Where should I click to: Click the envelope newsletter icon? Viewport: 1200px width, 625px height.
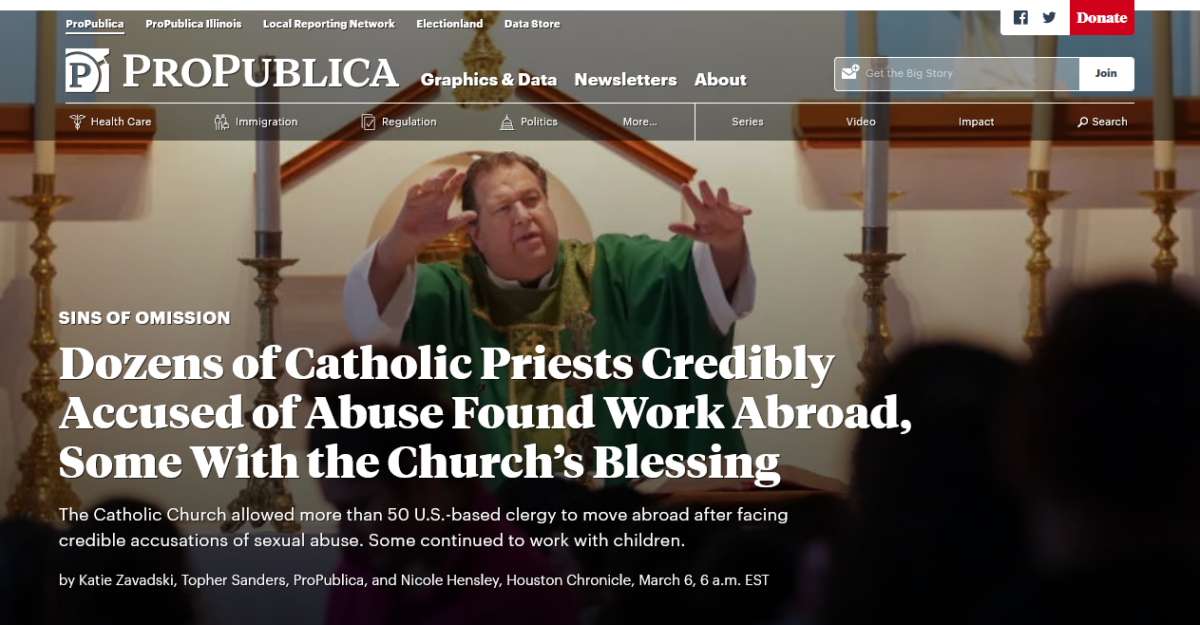(850, 73)
